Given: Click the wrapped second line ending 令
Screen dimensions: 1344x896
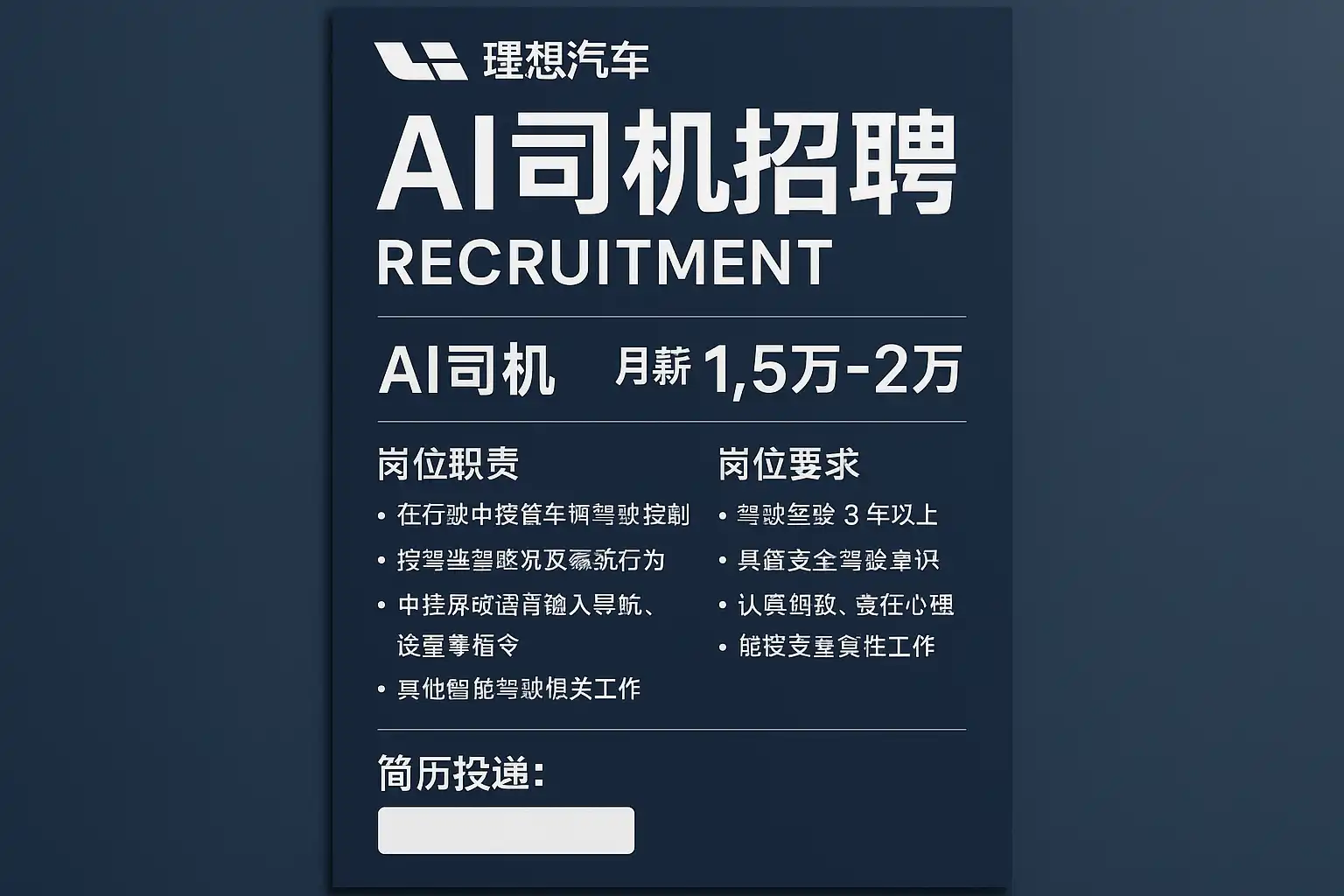Looking at the screenshot, I should pos(458,647).
